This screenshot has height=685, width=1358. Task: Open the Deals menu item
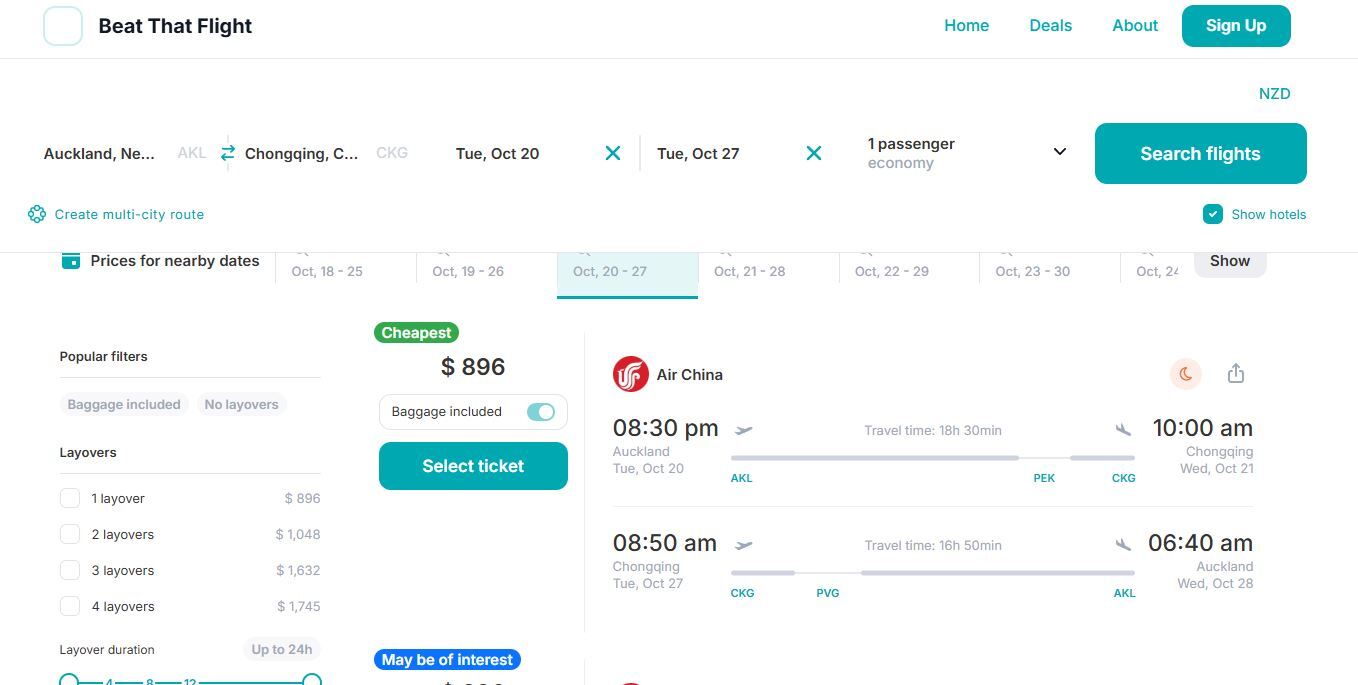pos(1050,26)
